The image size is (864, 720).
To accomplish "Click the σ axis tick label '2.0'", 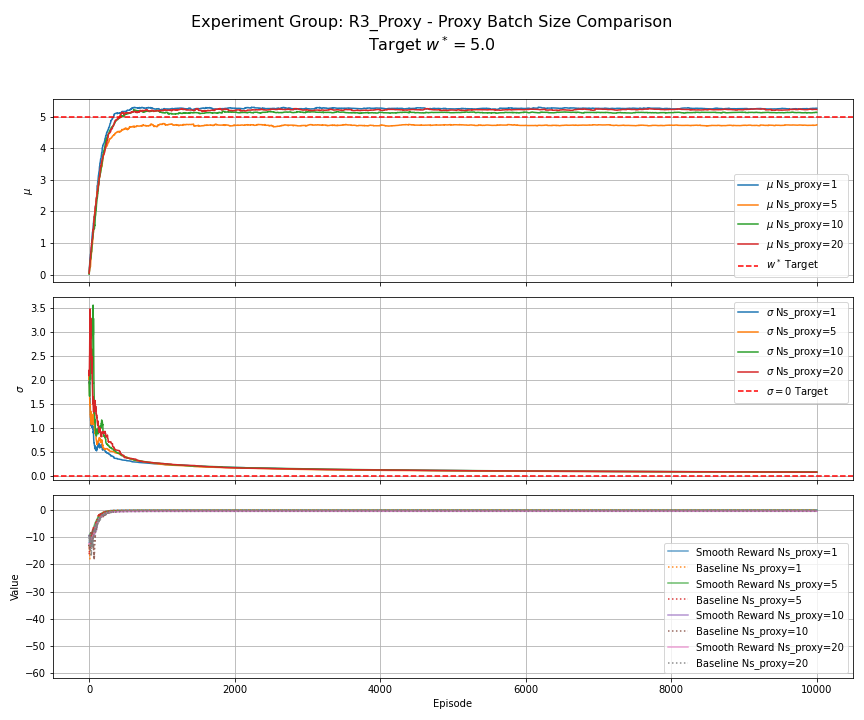I will click(39, 380).
